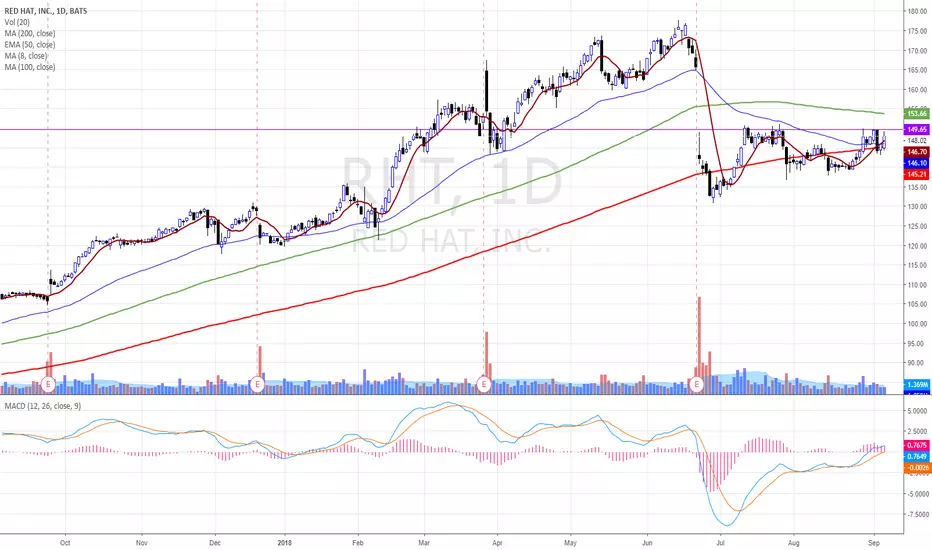Click the 110.00 price axis label
932x550 pixels.
(918, 285)
